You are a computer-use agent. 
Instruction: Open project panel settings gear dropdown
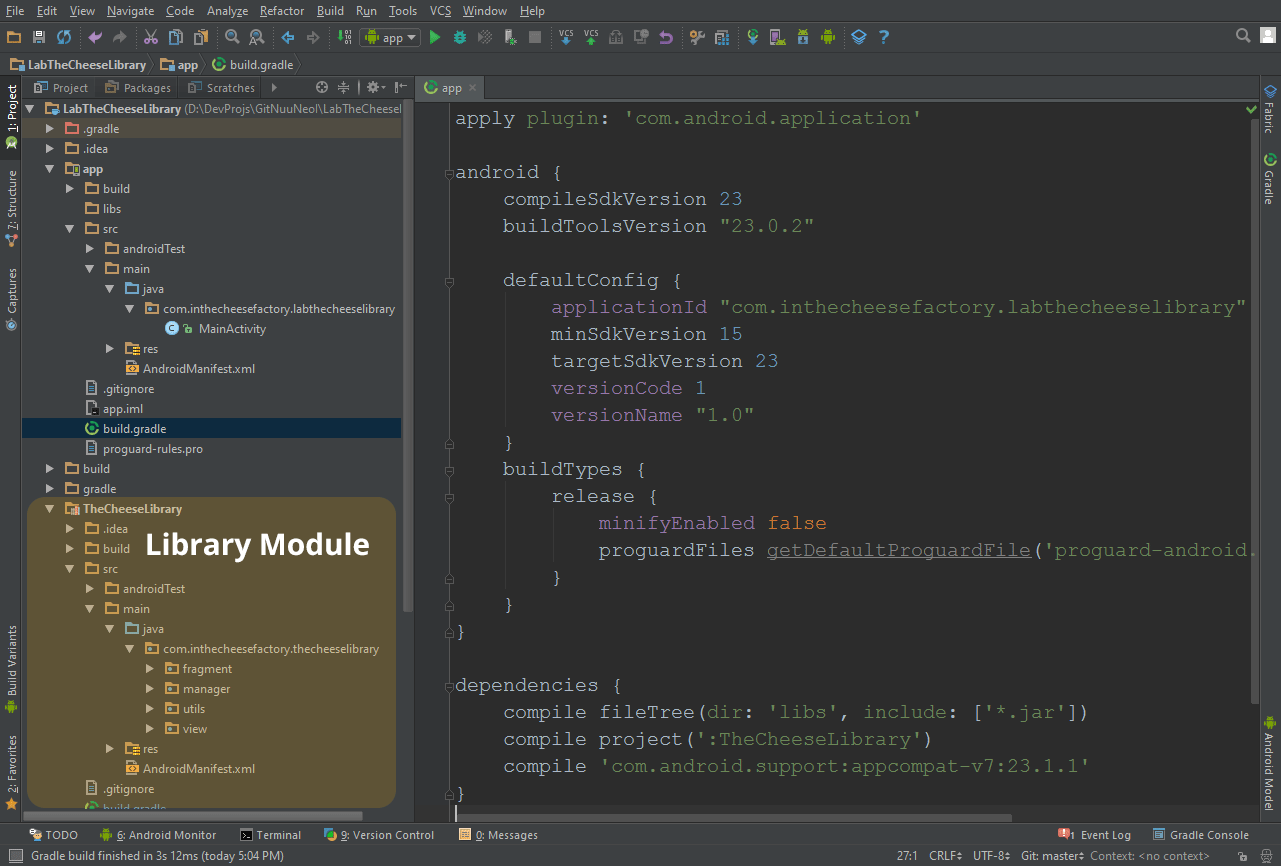375,88
